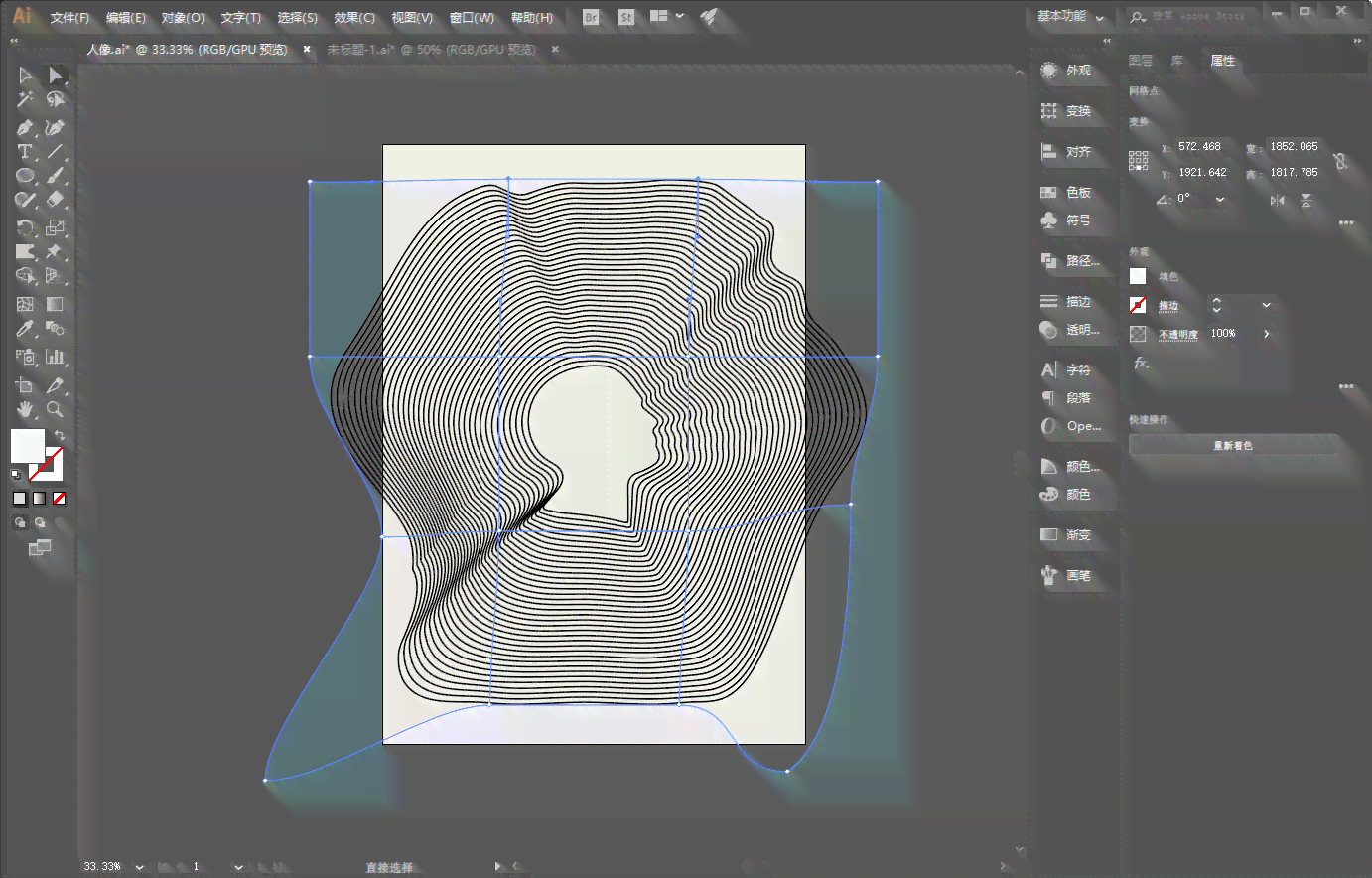Click the 填色 white swatch in properties
The width and height of the screenshot is (1372, 878).
pyautogui.click(x=1138, y=276)
